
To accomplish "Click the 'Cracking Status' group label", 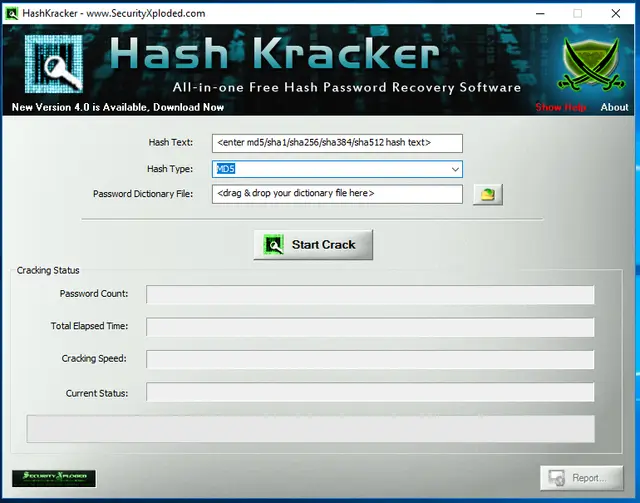I will click(x=48, y=270).
